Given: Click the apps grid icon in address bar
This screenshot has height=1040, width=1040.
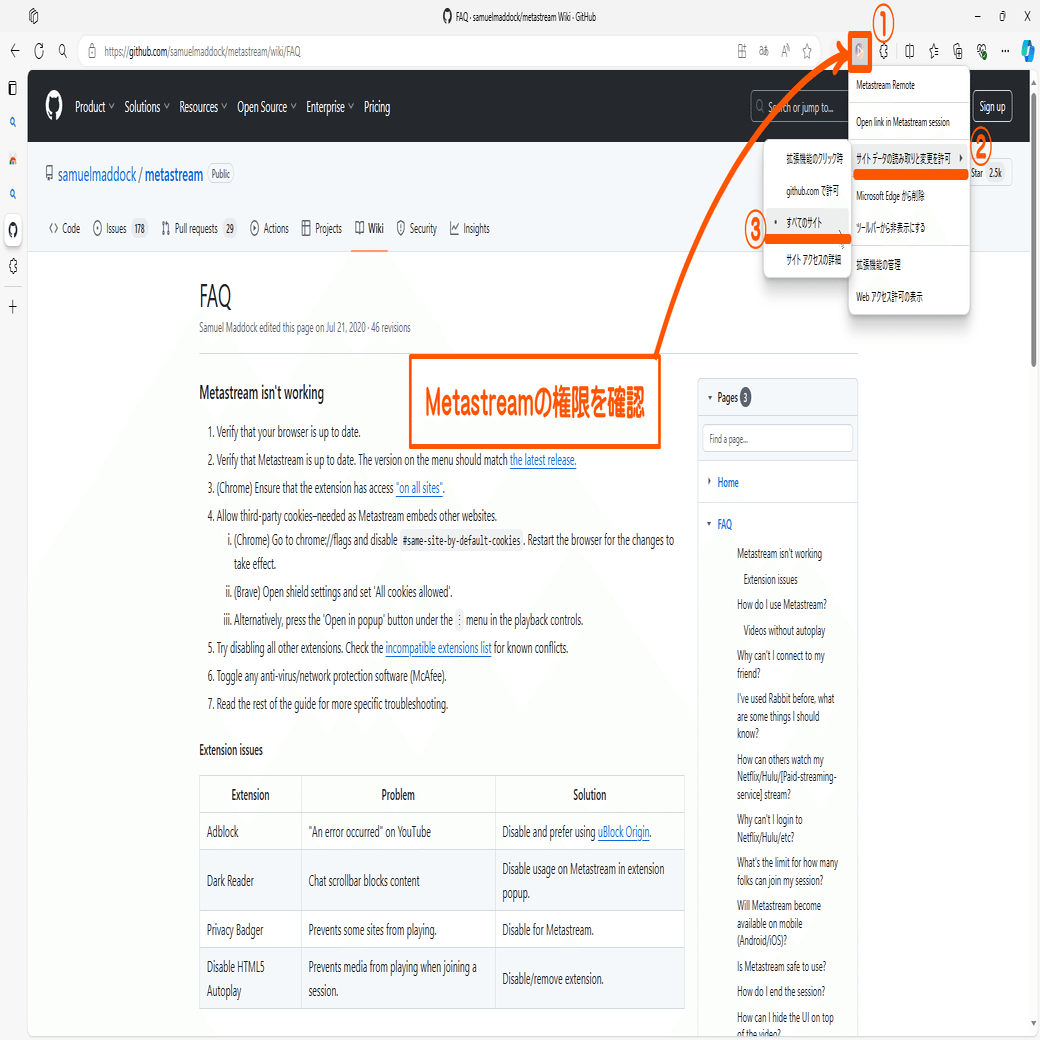Looking at the screenshot, I should point(742,51).
